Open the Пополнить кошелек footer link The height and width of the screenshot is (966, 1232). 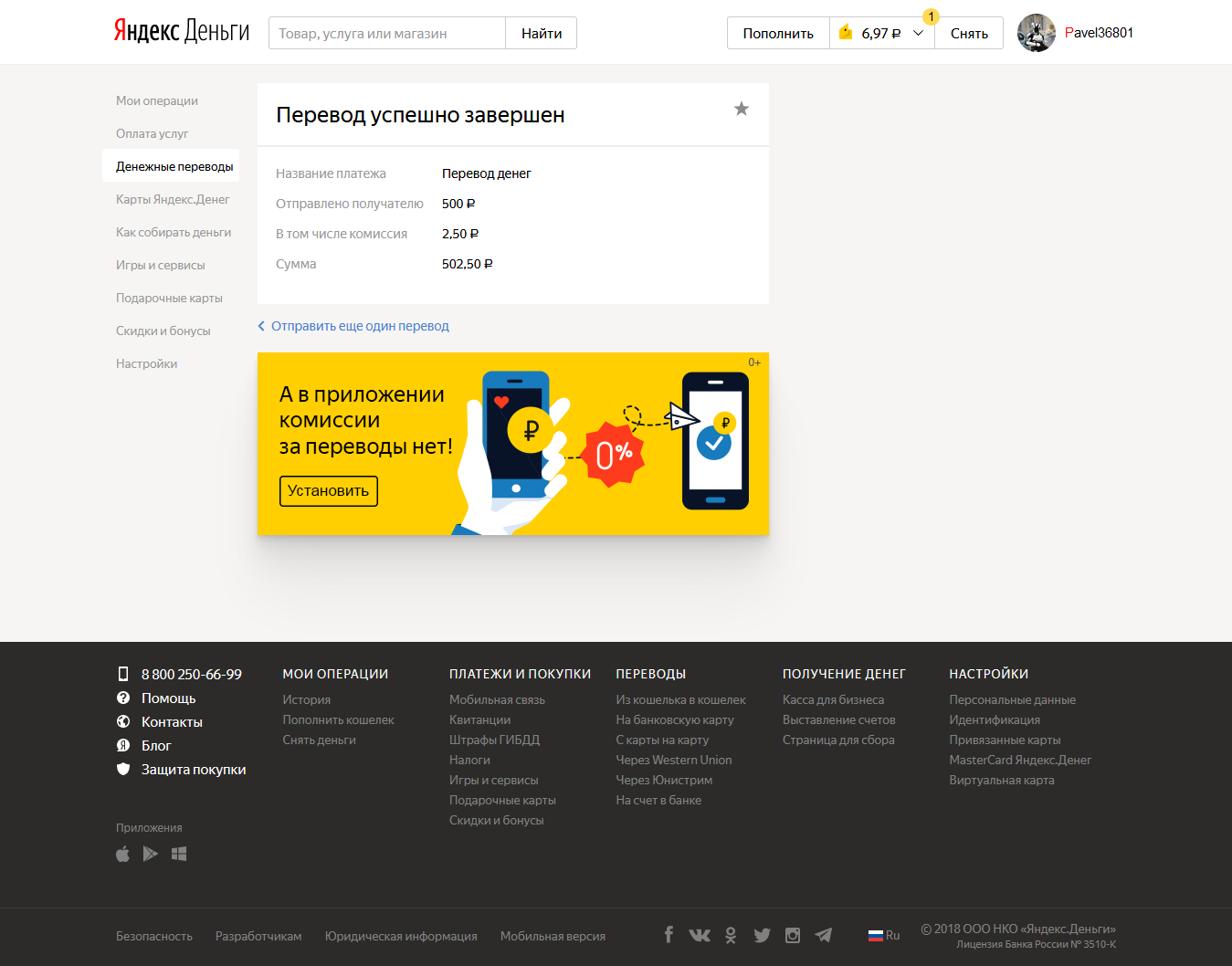click(x=339, y=719)
